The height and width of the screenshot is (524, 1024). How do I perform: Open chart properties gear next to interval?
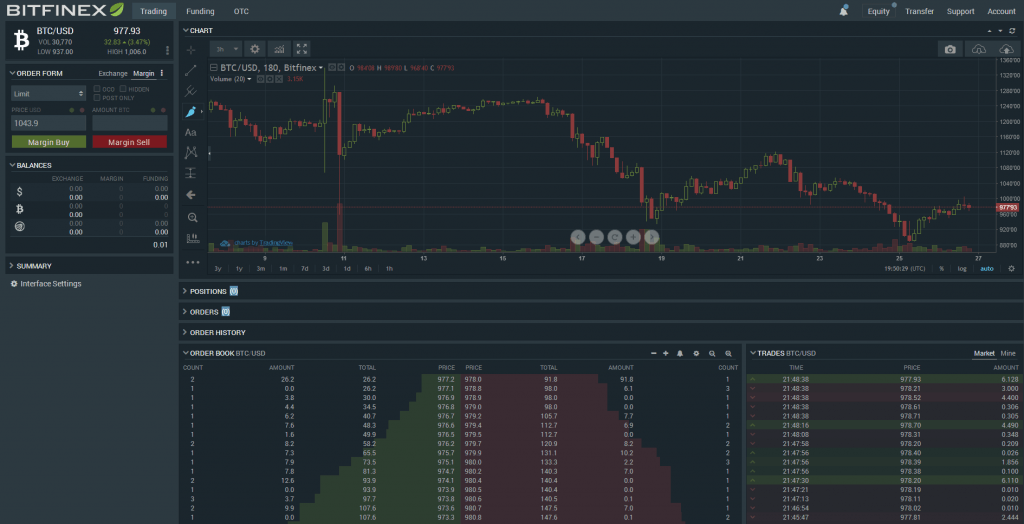[255, 48]
